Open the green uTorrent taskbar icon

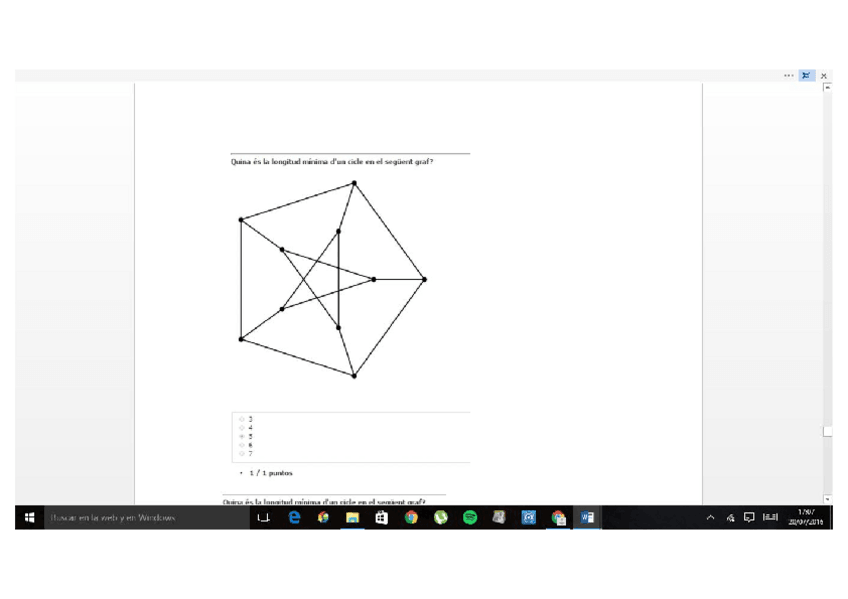[x=441, y=517]
